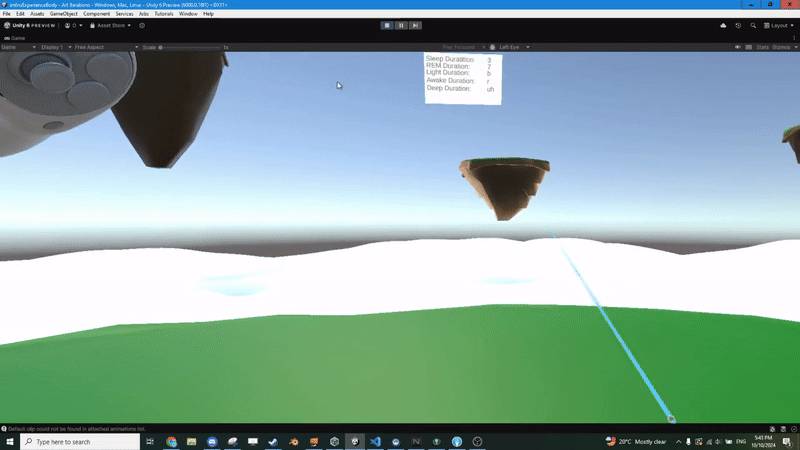Toggle the Stats overlay in Game view

762,47
